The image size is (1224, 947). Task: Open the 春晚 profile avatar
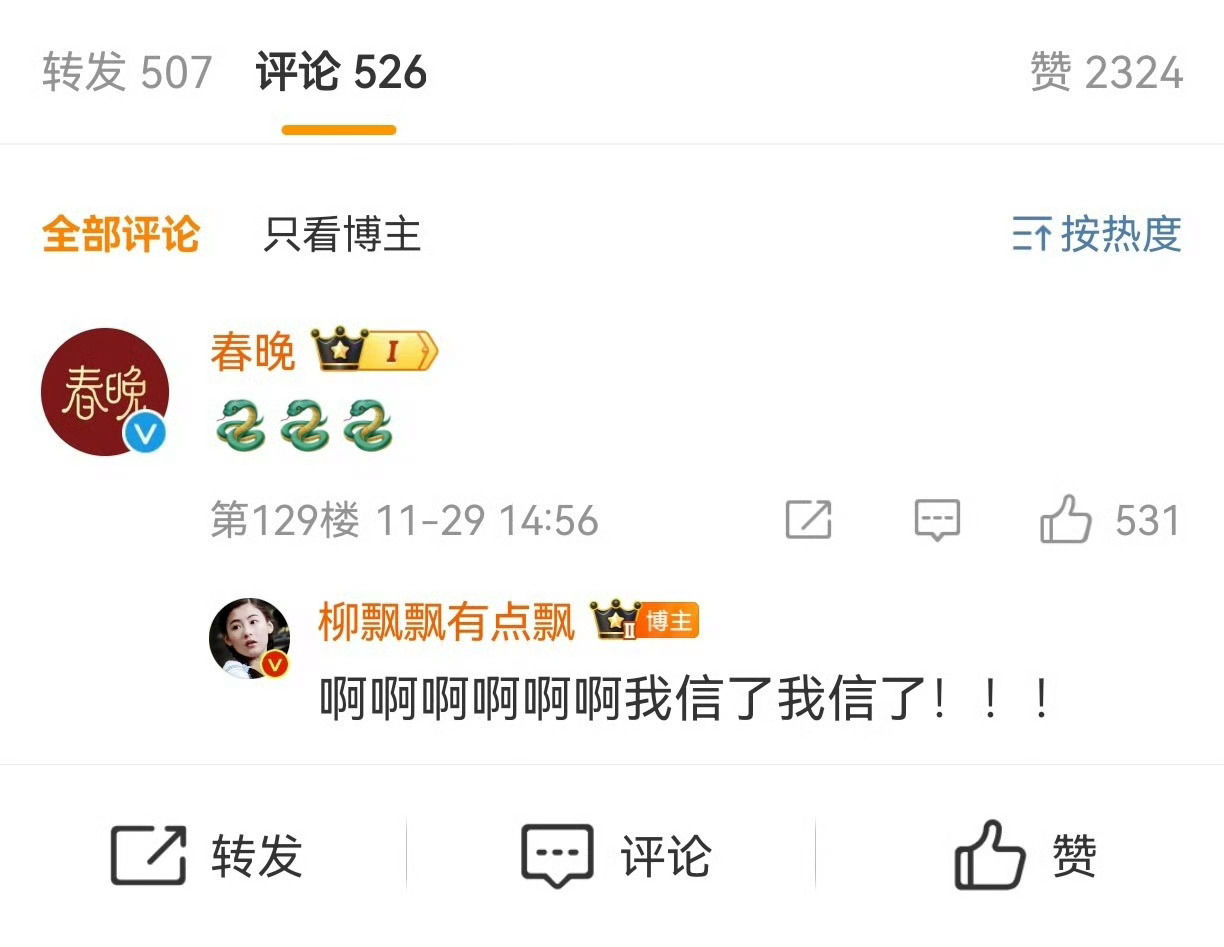point(105,392)
